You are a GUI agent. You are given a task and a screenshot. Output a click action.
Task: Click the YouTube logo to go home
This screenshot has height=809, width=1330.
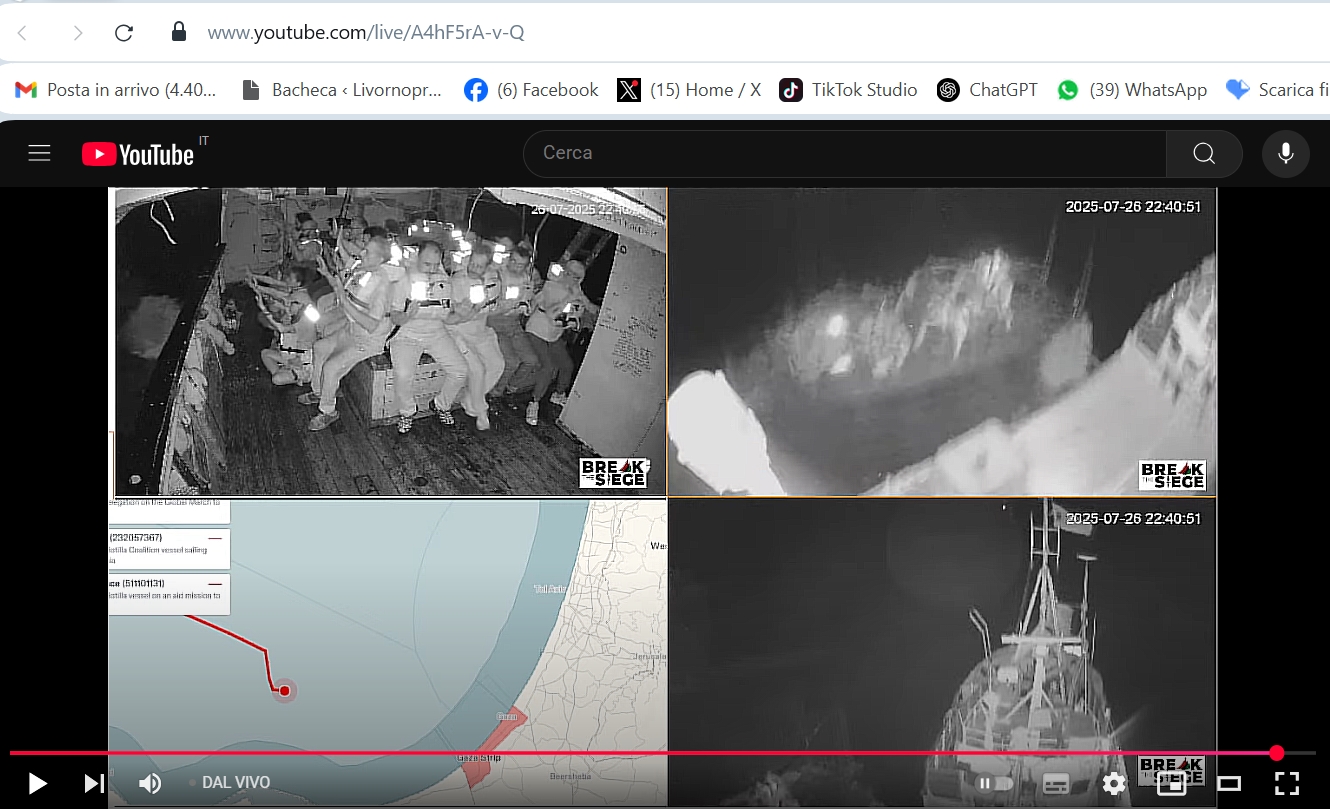click(x=137, y=153)
